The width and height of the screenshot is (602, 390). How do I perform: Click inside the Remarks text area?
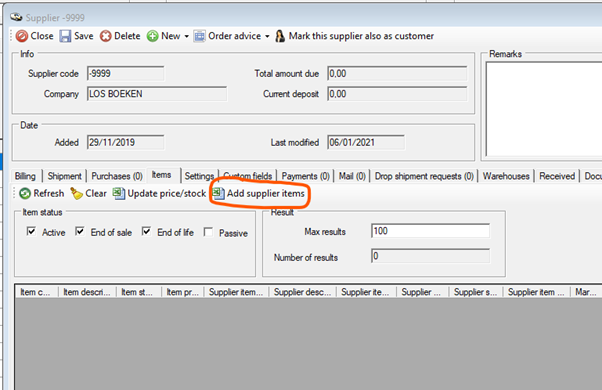[544, 109]
